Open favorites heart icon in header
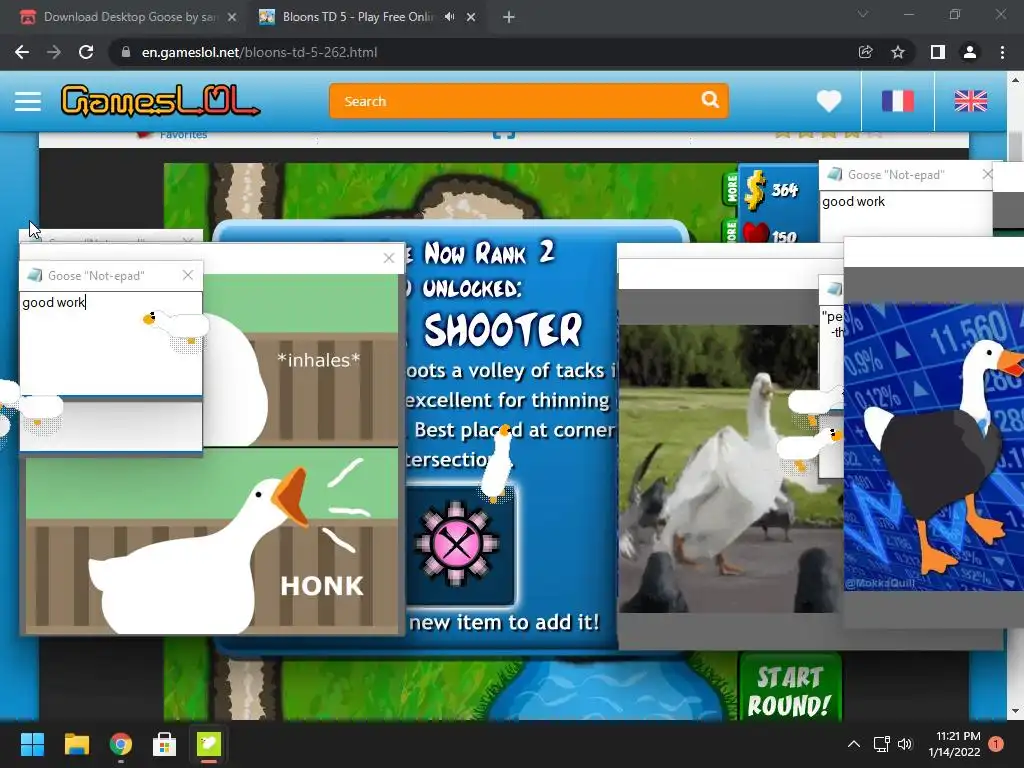 point(829,101)
